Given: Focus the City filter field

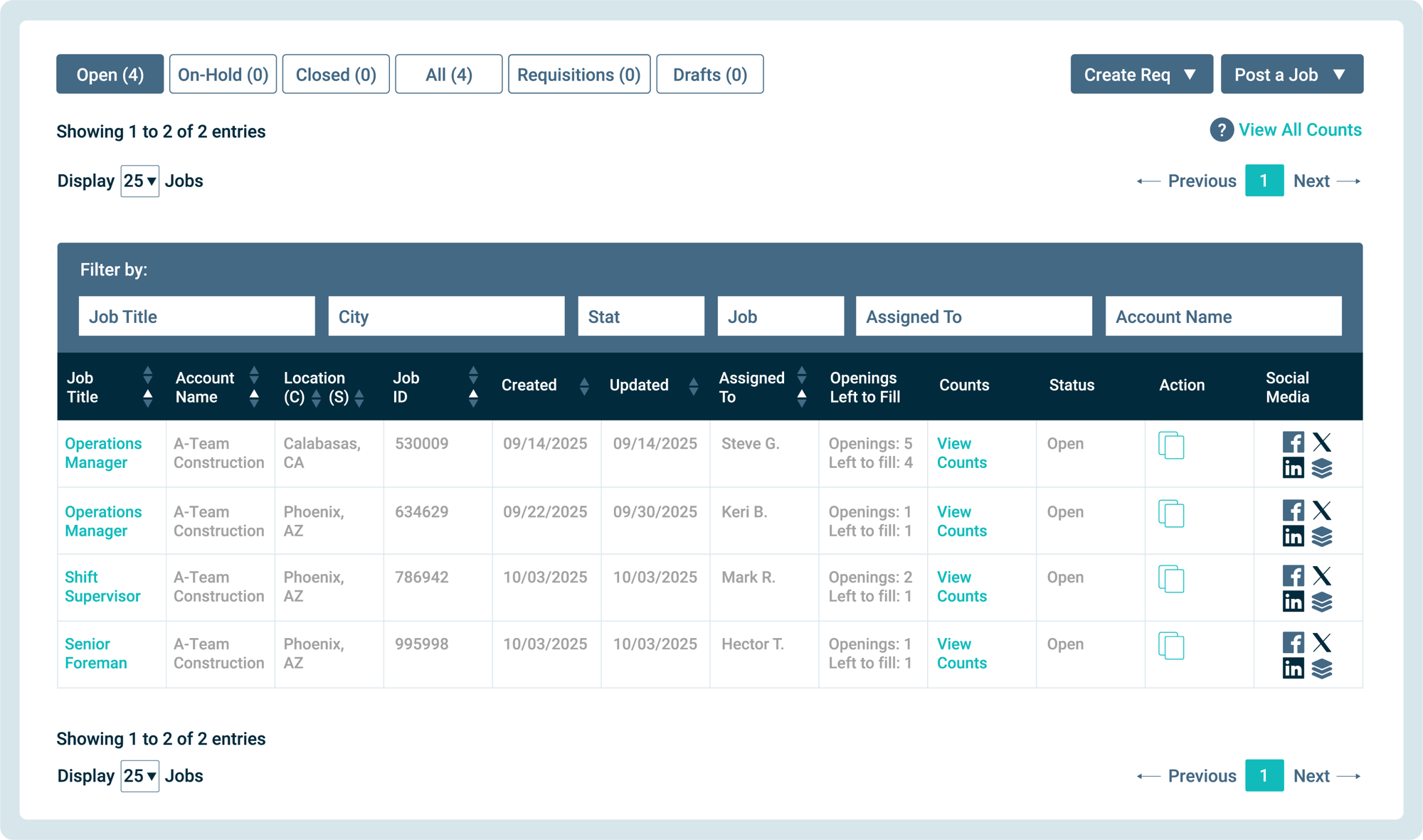Looking at the screenshot, I should click(x=447, y=317).
